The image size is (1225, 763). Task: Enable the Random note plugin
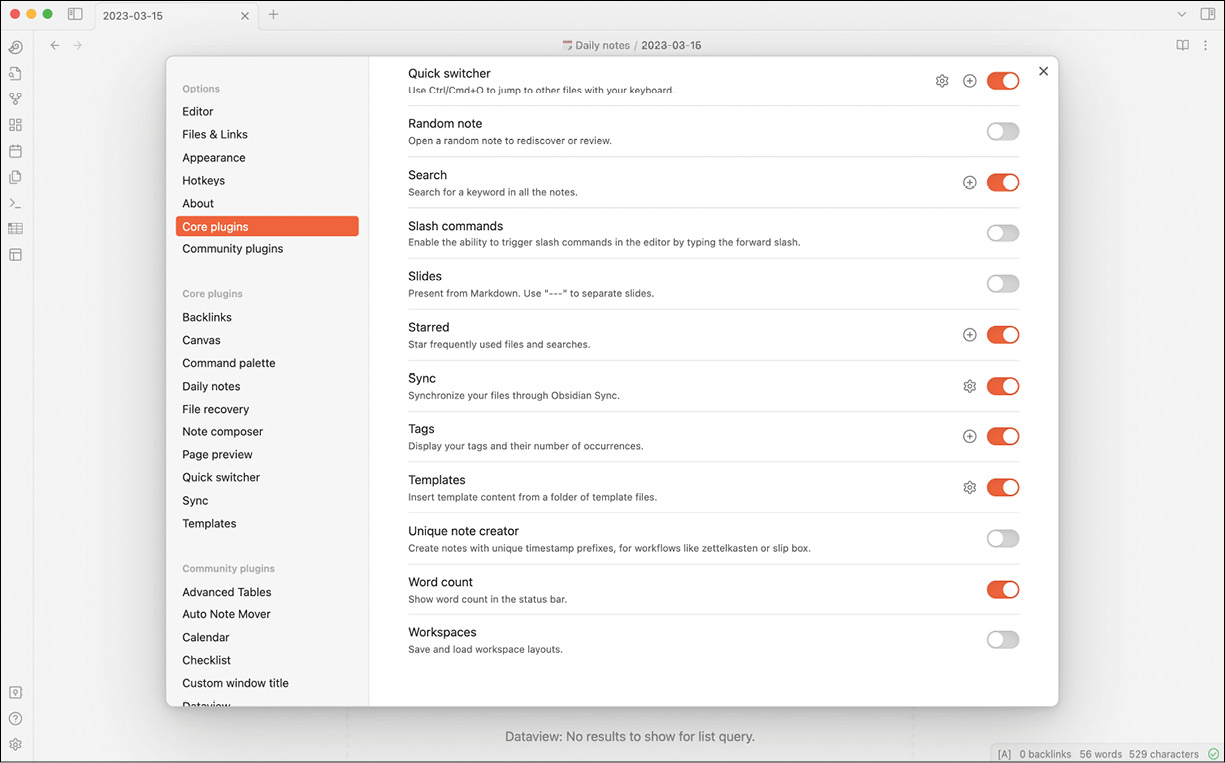click(x=1002, y=132)
